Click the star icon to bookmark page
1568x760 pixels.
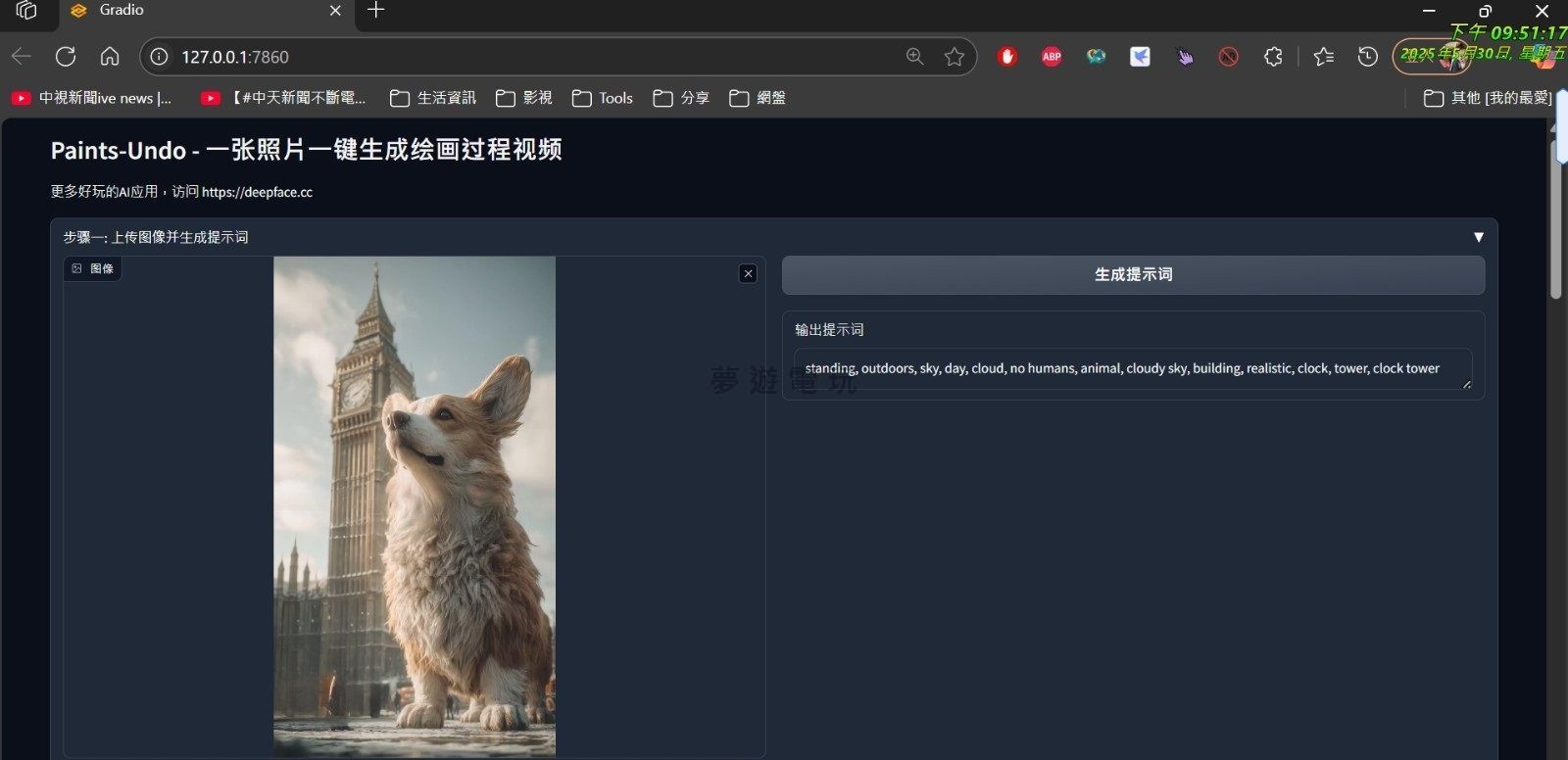pyautogui.click(x=954, y=57)
